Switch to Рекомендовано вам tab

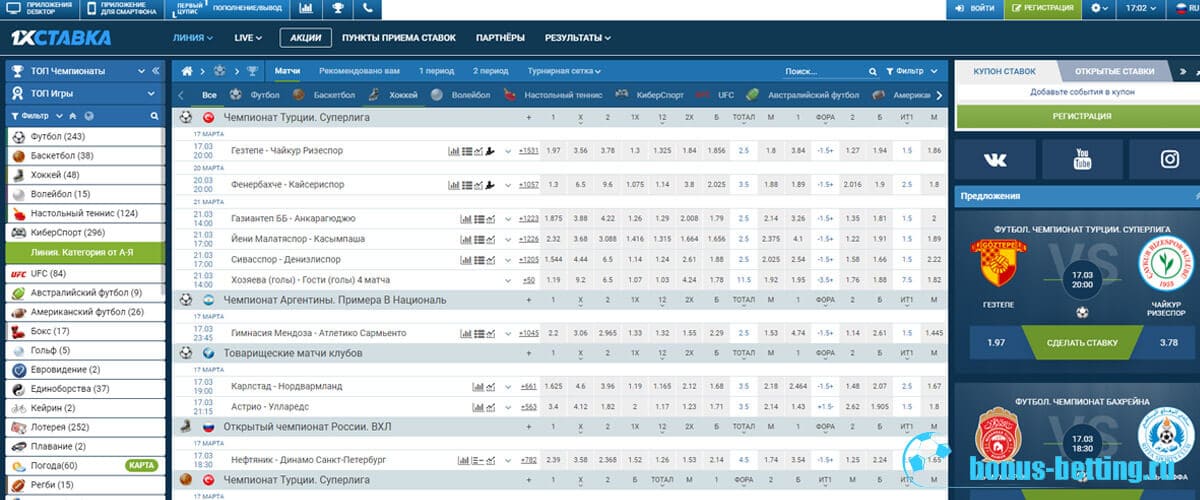pyautogui.click(x=359, y=72)
